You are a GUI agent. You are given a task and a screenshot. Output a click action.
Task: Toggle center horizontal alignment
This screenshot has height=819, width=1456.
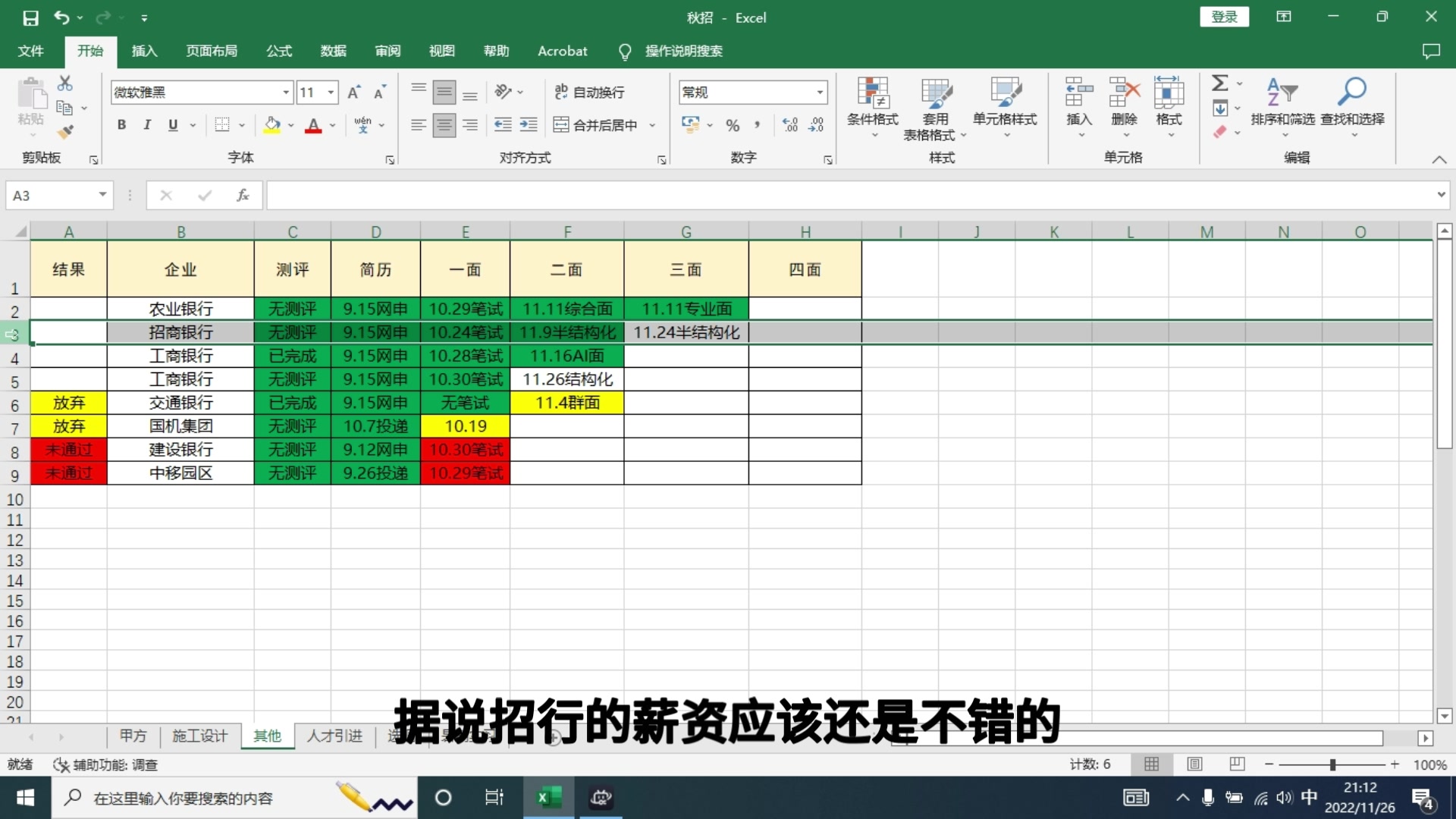tap(444, 125)
